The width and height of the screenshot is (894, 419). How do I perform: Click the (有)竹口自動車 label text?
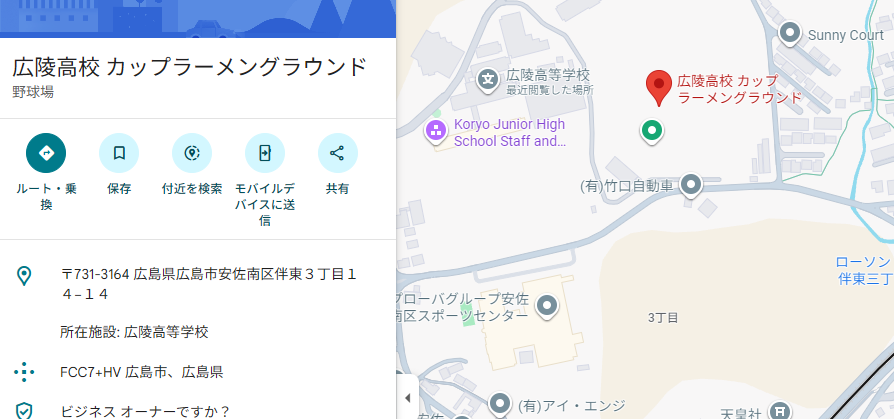(627, 185)
